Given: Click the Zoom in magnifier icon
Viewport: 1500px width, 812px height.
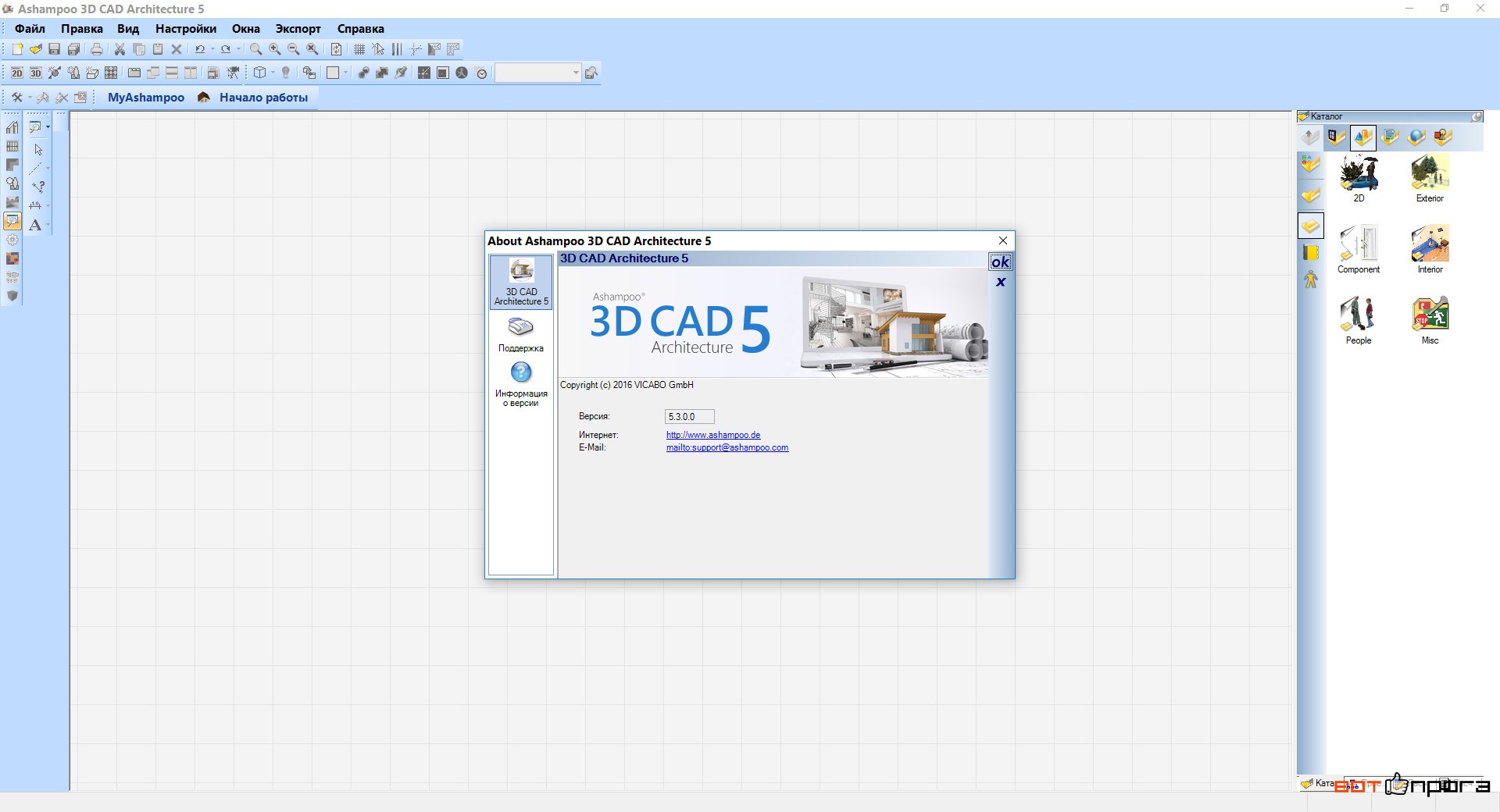Looking at the screenshot, I should pos(275,49).
